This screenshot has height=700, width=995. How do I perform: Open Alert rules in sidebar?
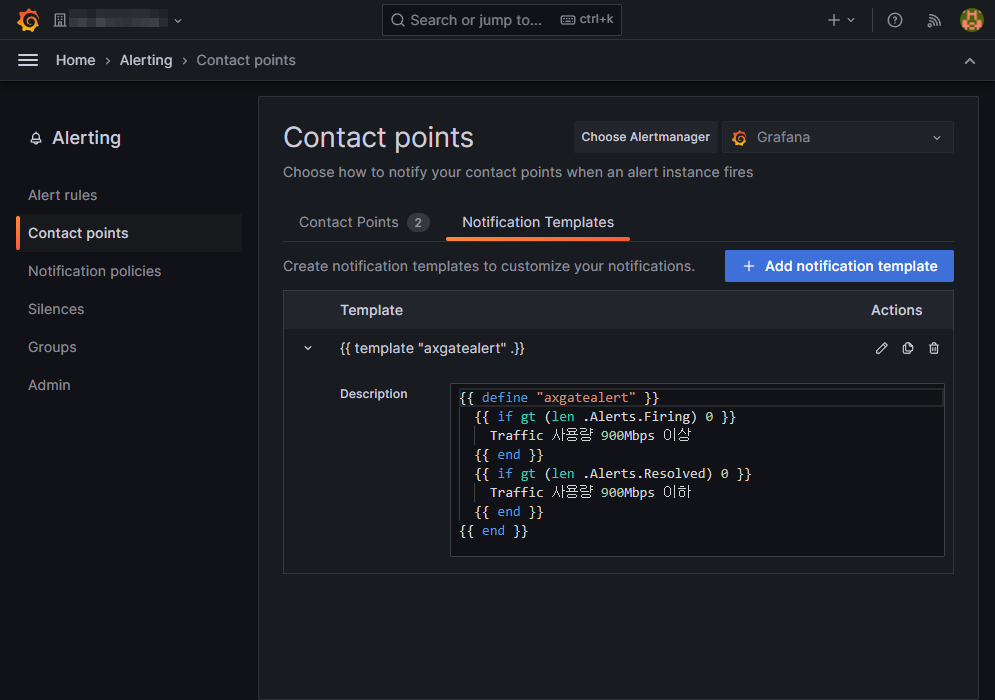pyautogui.click(x=62, y=195)
